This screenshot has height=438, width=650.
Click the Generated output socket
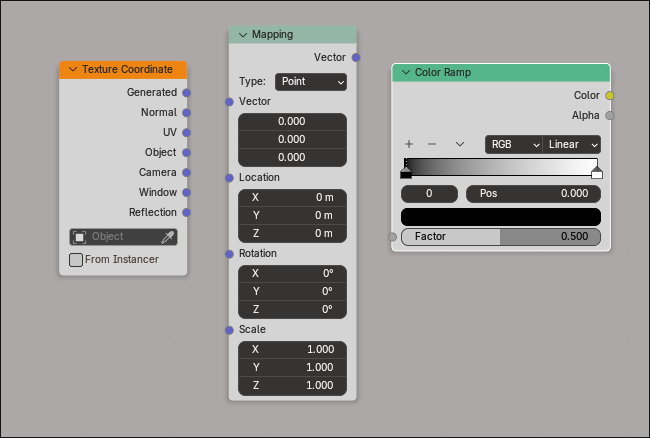pos(187,92)
